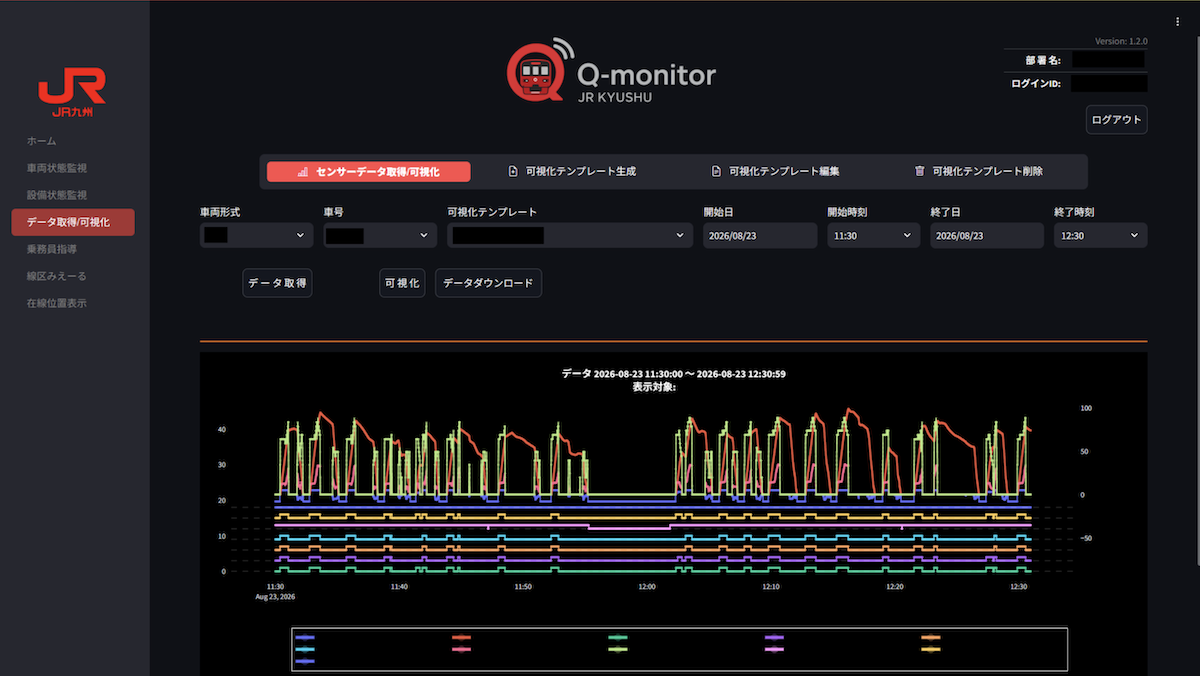Switch to 可視化テンプレート編集 tab
This screenshot has height=676, width=1200.
[775, 171]
